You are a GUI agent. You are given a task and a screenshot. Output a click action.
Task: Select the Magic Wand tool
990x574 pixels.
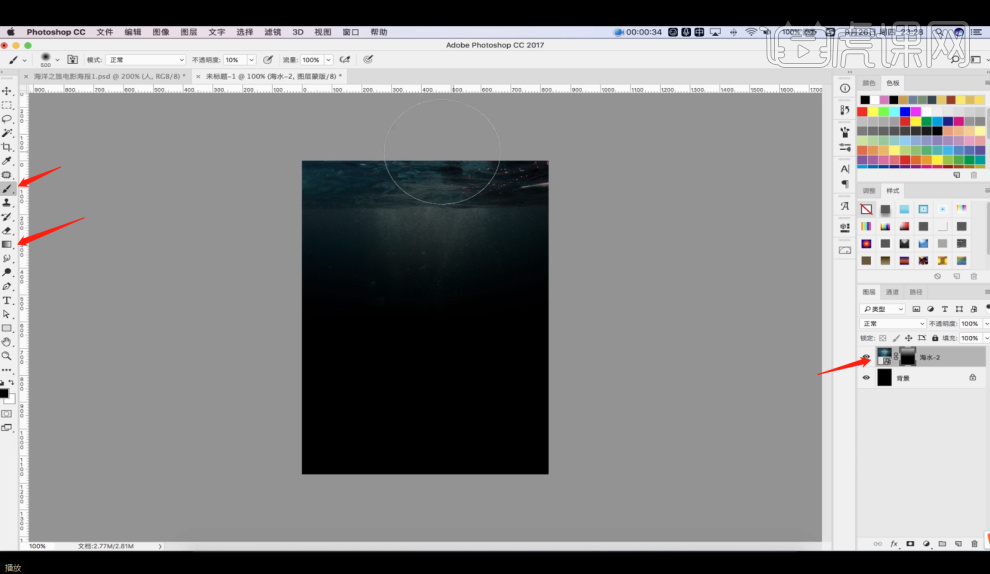[7, 133]
